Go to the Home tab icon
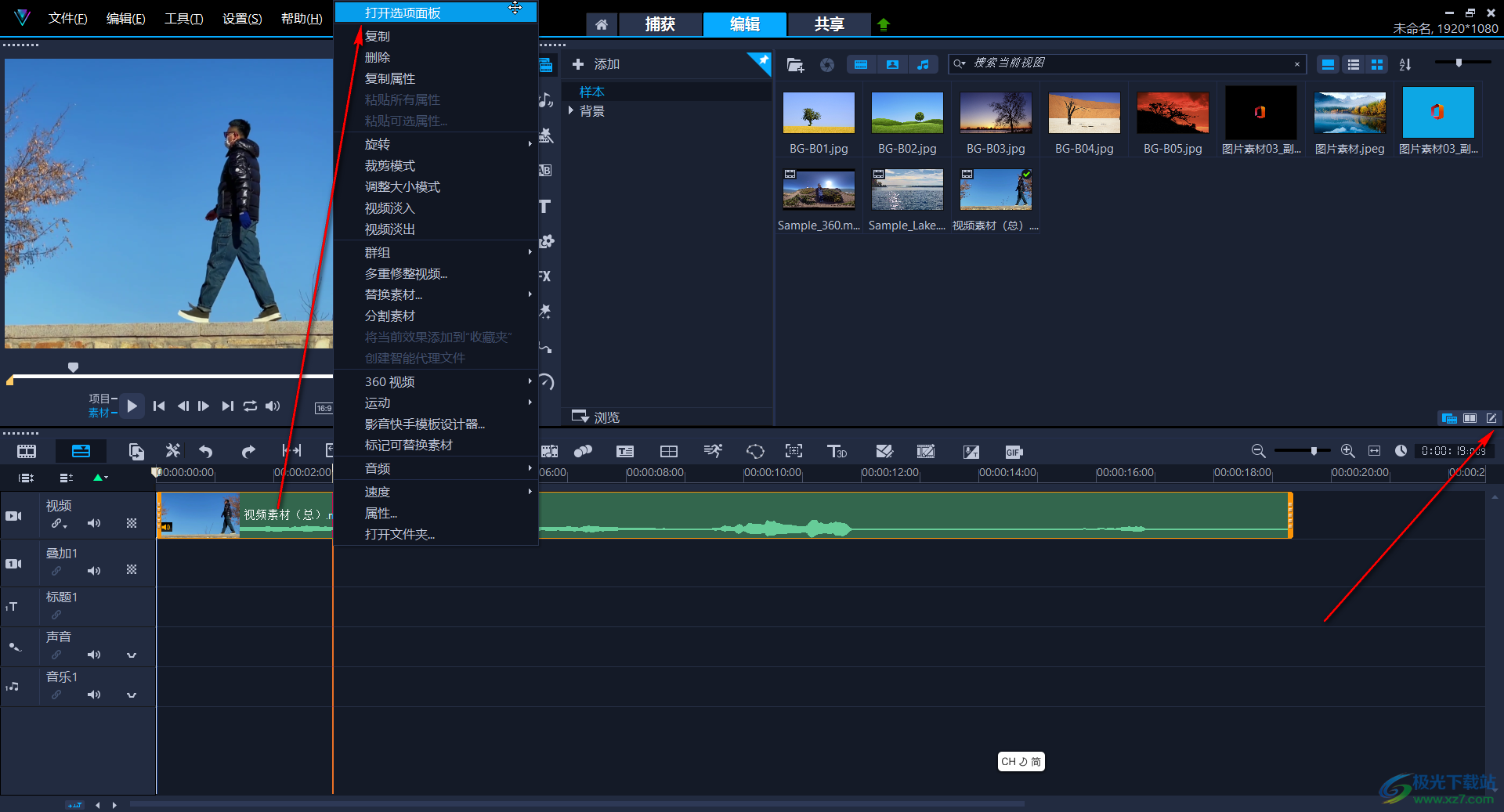Image resolution: width=1504 pixels, height=812 pixels. point(602,25)
